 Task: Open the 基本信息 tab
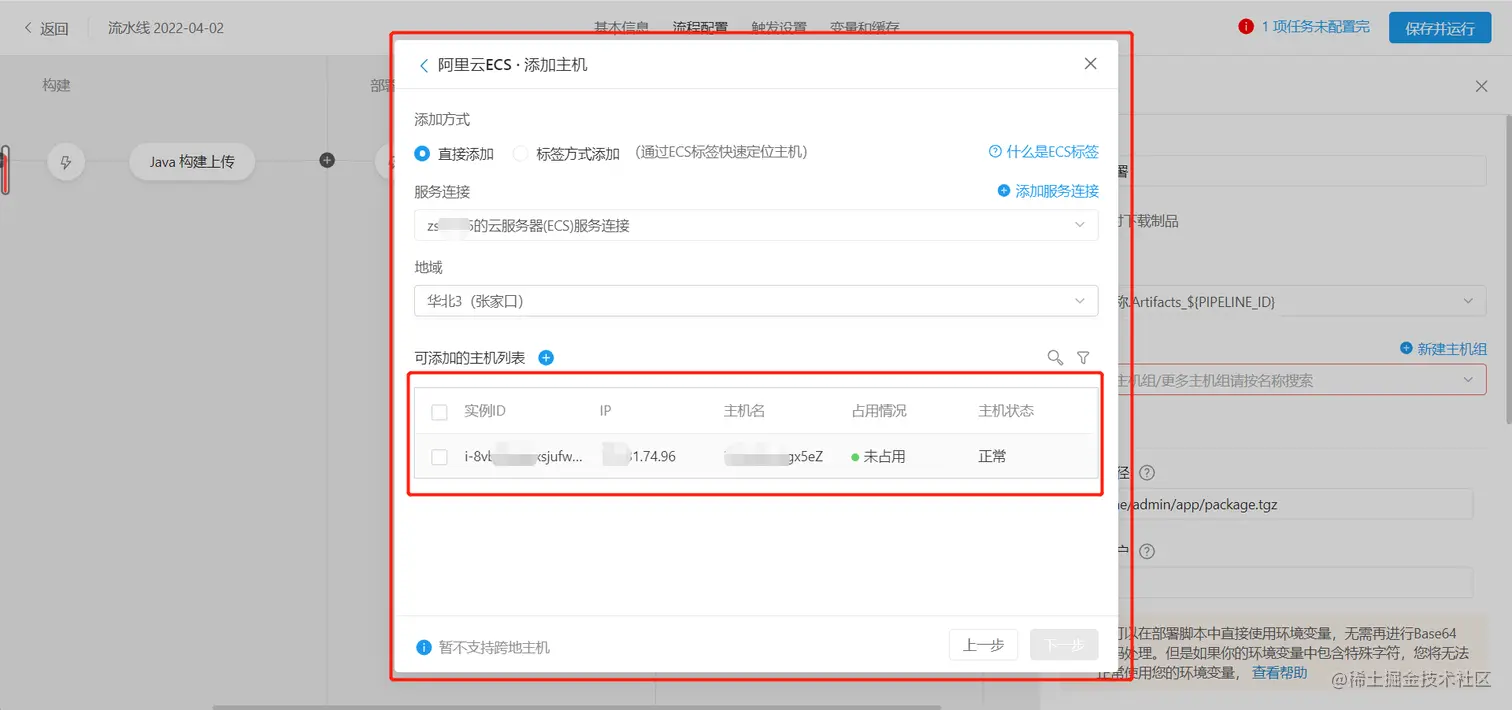621,27
